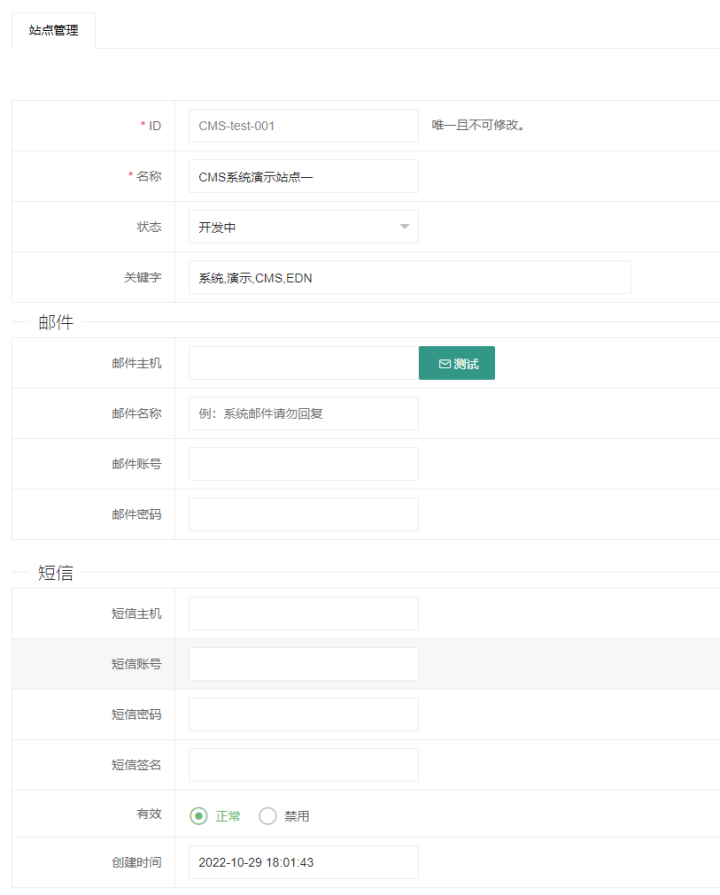Click the 状态 dropdown arrow

[x=404, y=227]
